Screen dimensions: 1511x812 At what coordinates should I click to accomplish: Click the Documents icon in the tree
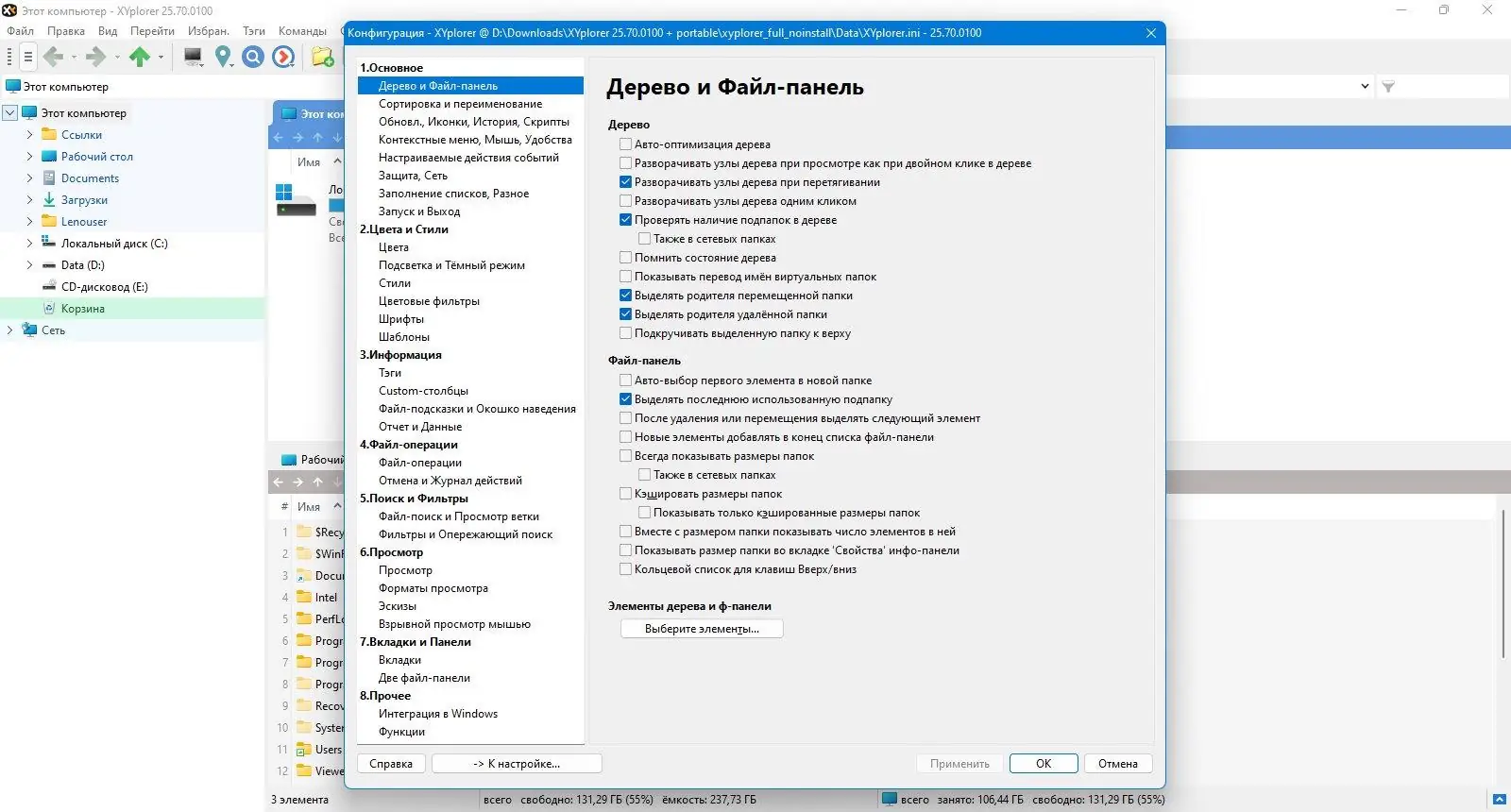coord(49,178)
